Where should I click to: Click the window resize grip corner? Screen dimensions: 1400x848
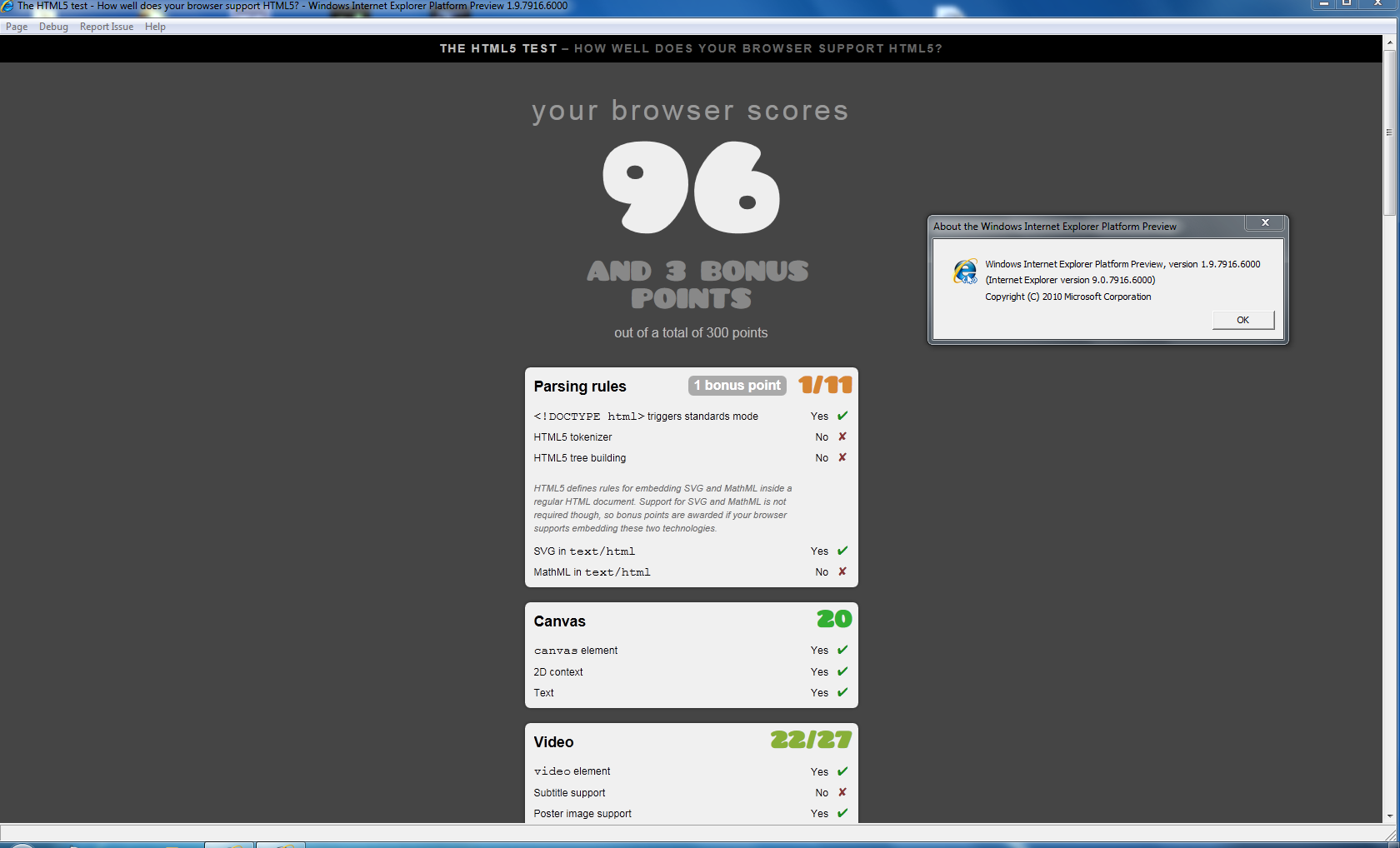click(x=1390, y=834)
